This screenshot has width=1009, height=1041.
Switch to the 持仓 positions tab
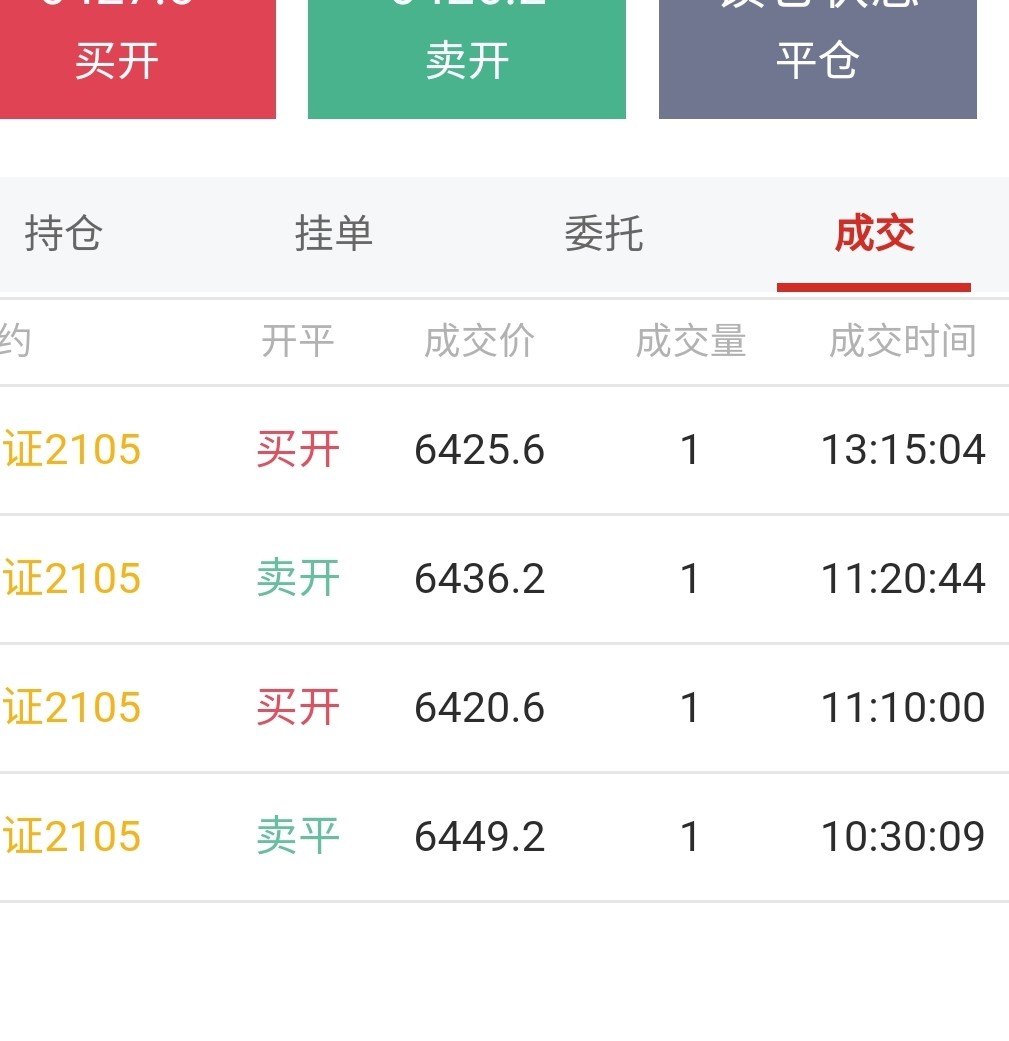(x=64, y=234)
